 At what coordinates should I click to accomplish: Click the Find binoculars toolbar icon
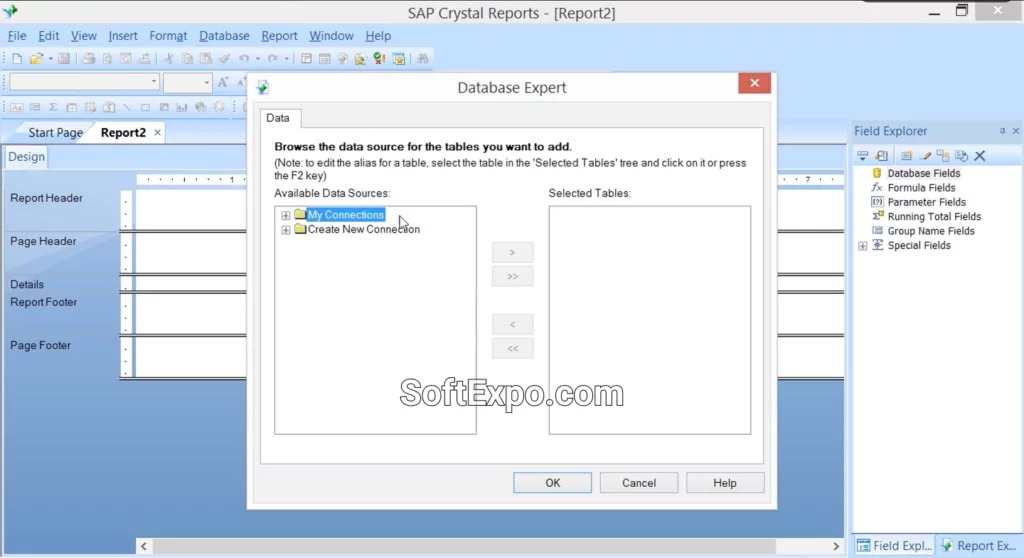pyautogui.click(x=423, y=59)
